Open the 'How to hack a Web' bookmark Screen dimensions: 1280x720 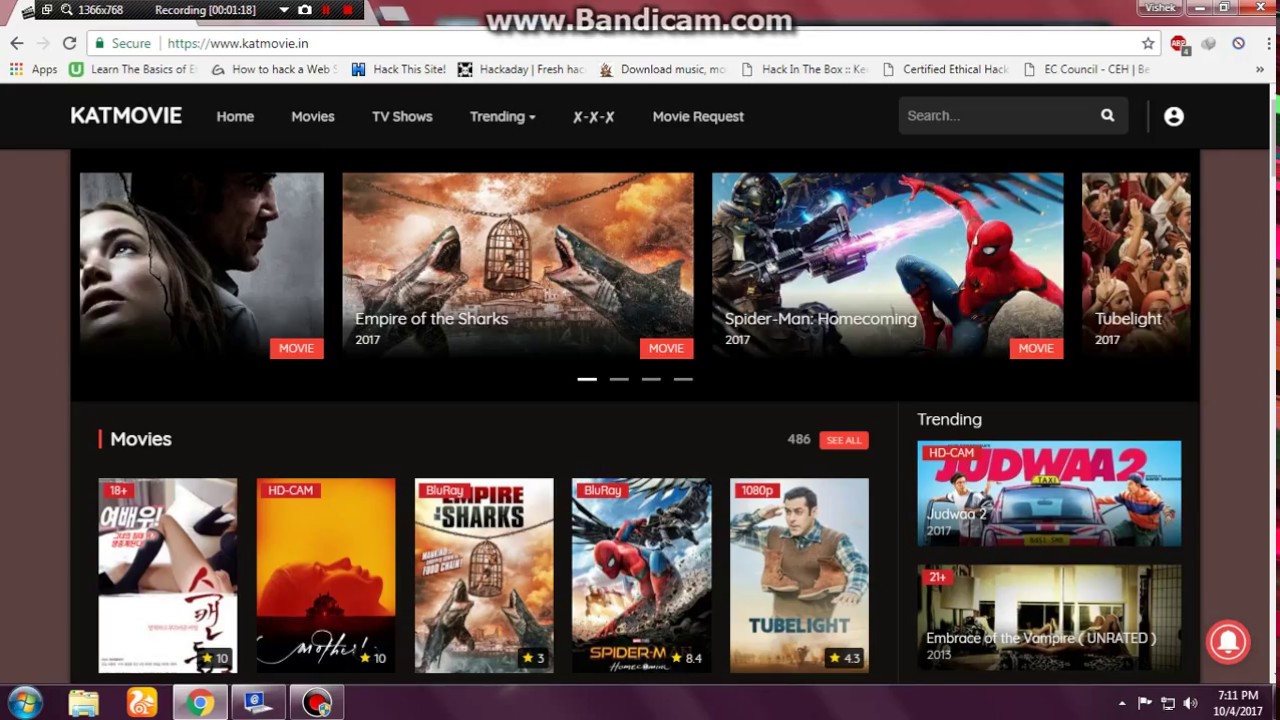click(274, 69)
